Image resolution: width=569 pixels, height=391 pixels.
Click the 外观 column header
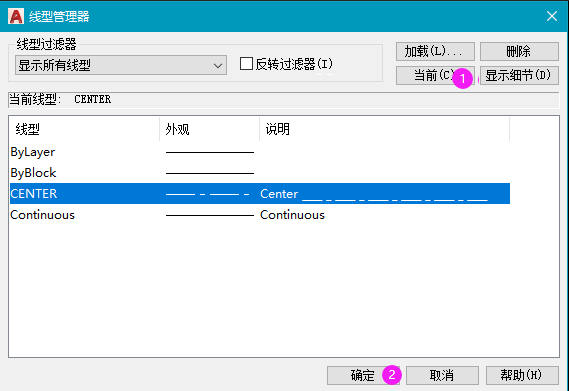[x=209, y=129]
